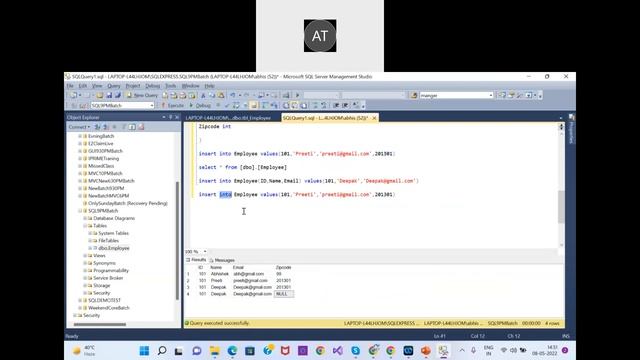Open the Windows Start menu on taskbar
640x360 pixels.
144,351
